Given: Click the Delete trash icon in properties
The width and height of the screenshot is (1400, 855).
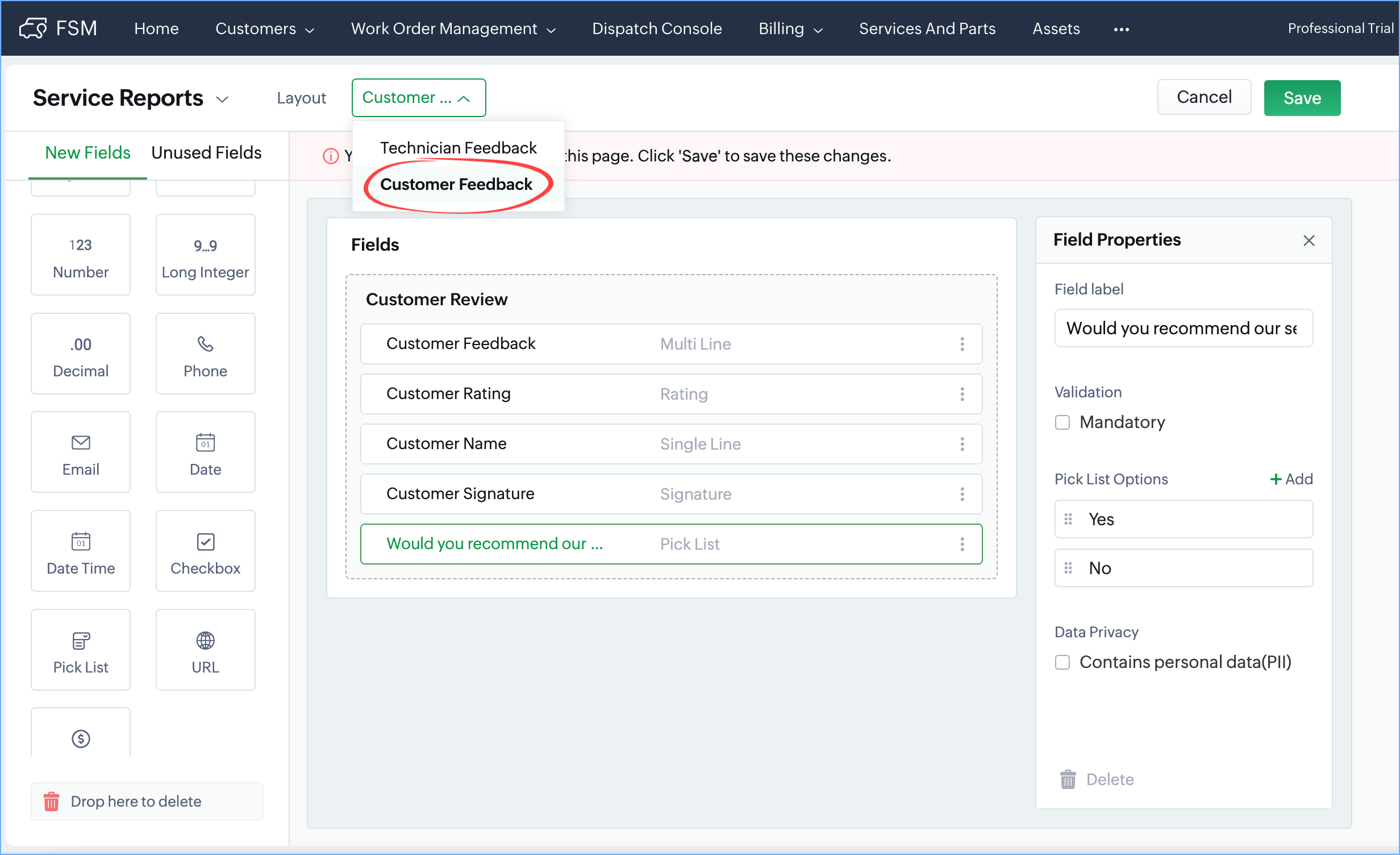Looking at the screenshot, I should point(1068,779).
